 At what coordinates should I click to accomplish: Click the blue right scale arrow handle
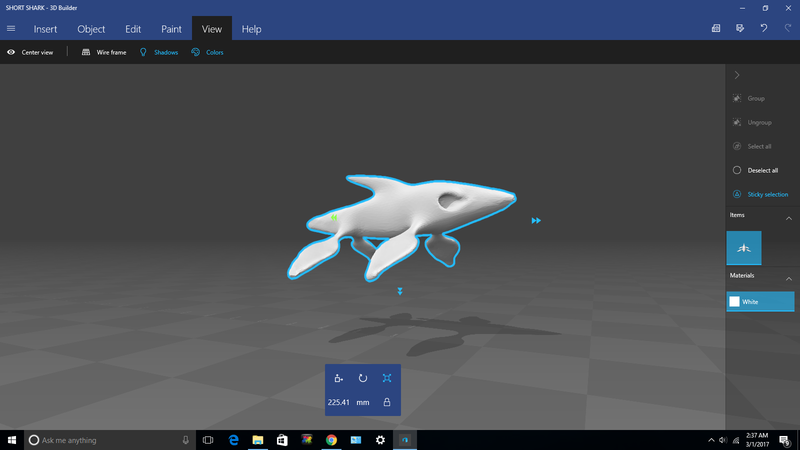pos(536,220)
